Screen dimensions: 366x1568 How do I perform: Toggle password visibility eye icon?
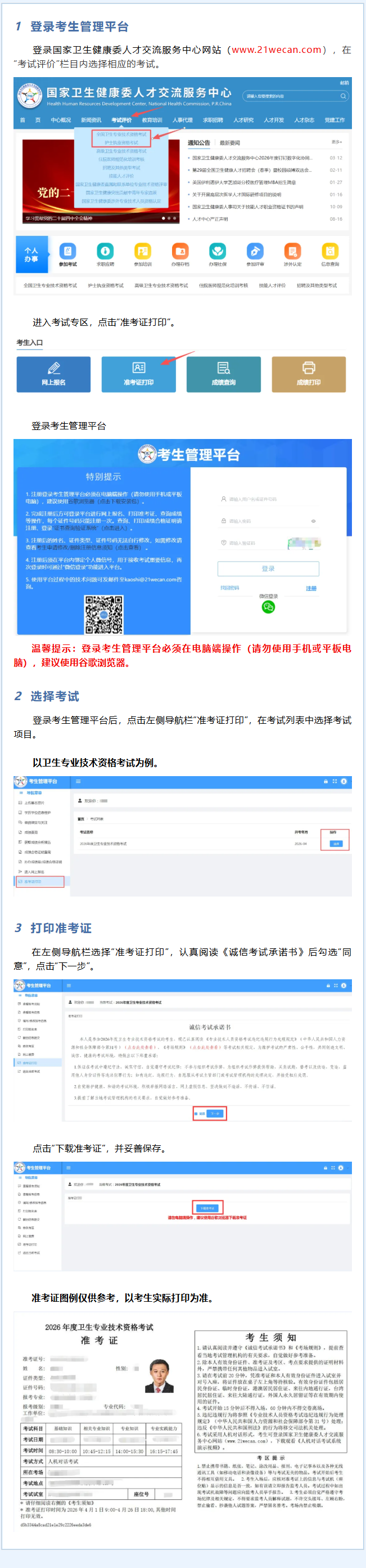313,521
